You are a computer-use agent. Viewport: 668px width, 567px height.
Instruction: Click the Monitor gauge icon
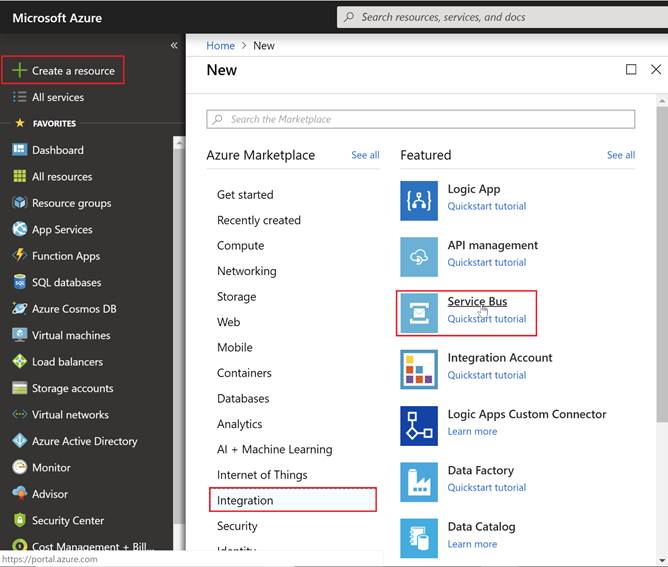pyautogui.click(x=19, y=467)
